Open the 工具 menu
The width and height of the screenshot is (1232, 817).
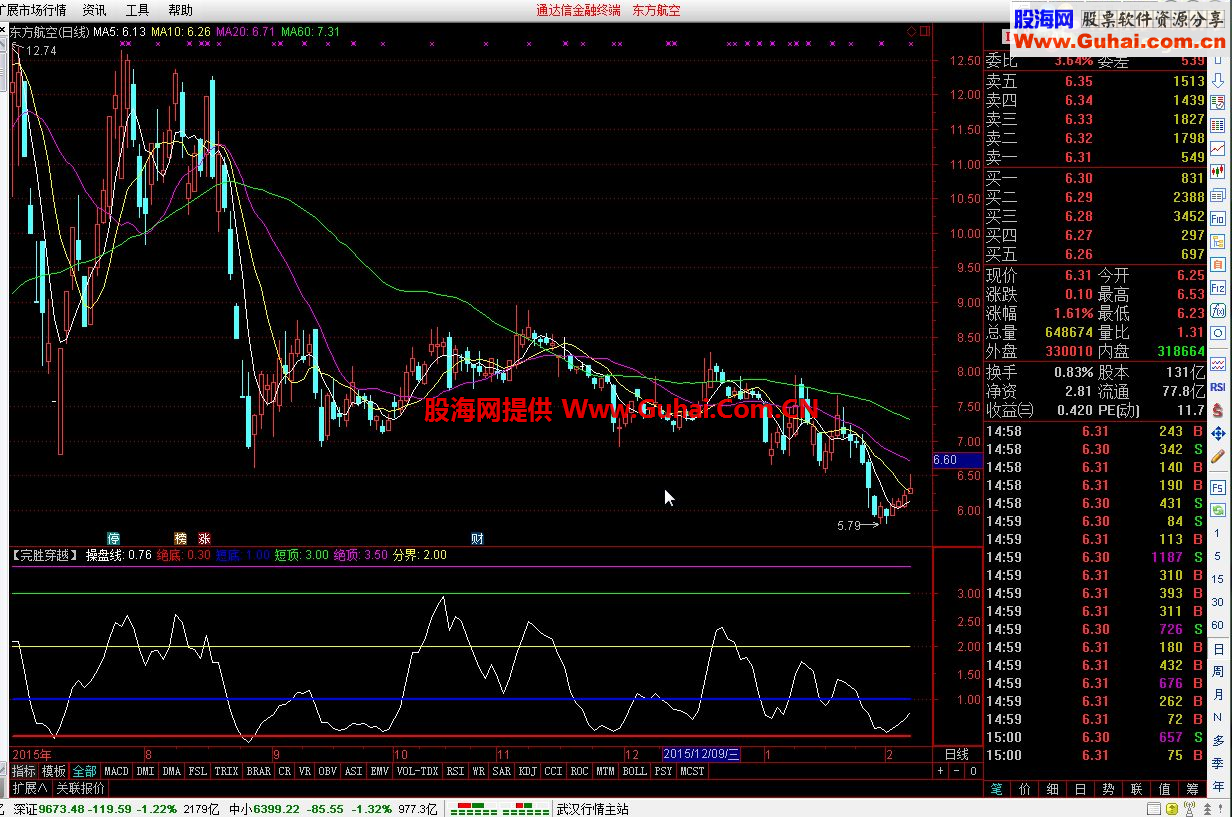pos(137,10)
